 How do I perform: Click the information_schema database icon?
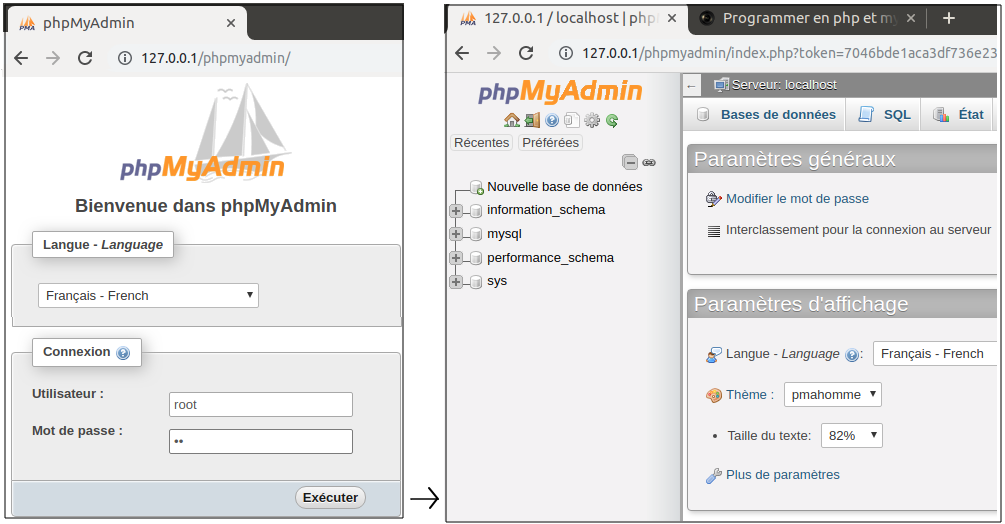(x=476, y=211)
